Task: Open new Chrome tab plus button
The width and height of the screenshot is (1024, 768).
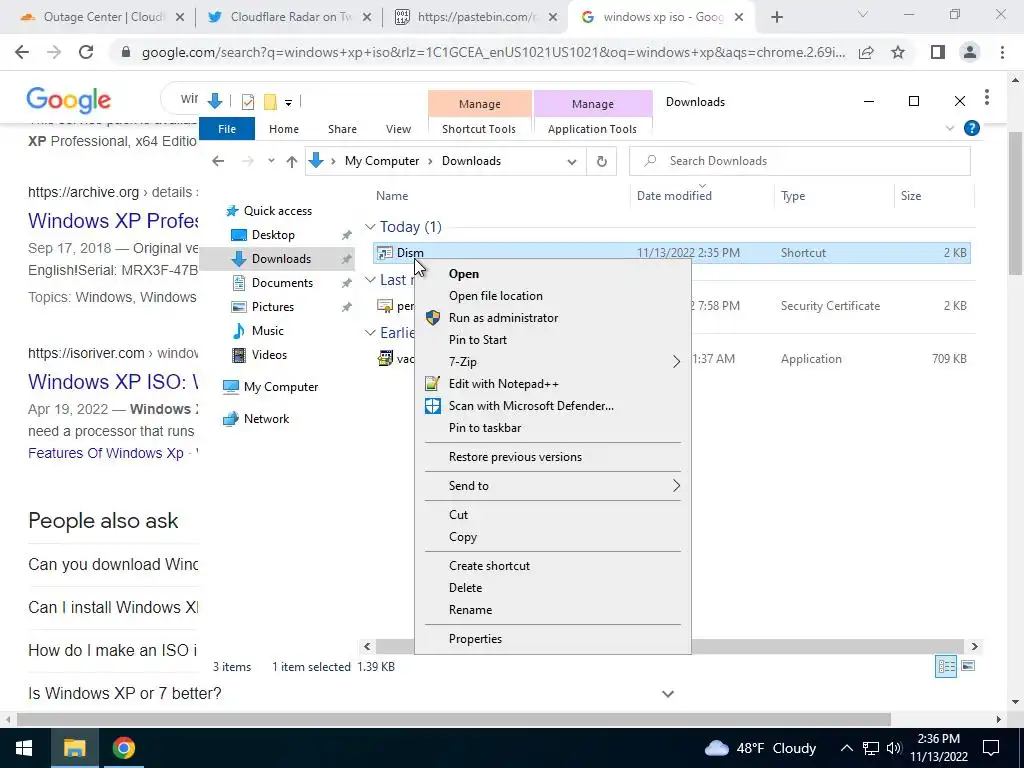Action: [x=776, y=18]
